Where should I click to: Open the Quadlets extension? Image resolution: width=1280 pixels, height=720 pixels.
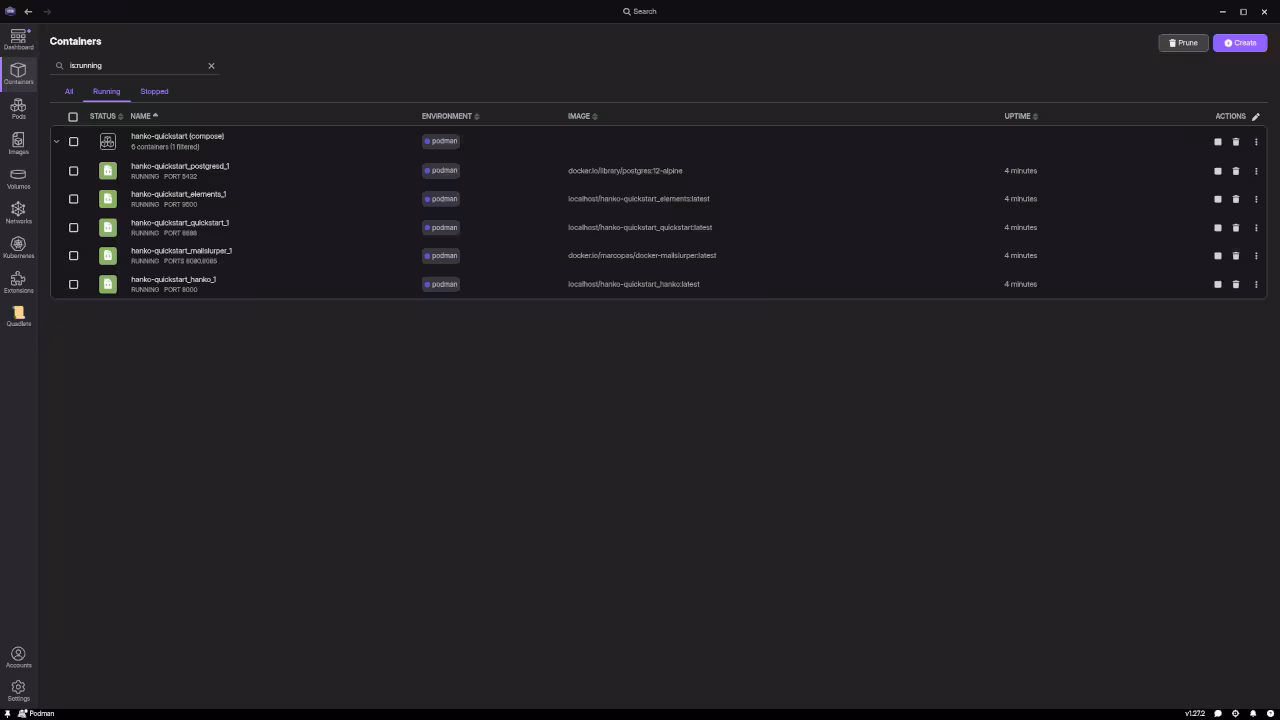pyautogui.click(x=18, y=317)
